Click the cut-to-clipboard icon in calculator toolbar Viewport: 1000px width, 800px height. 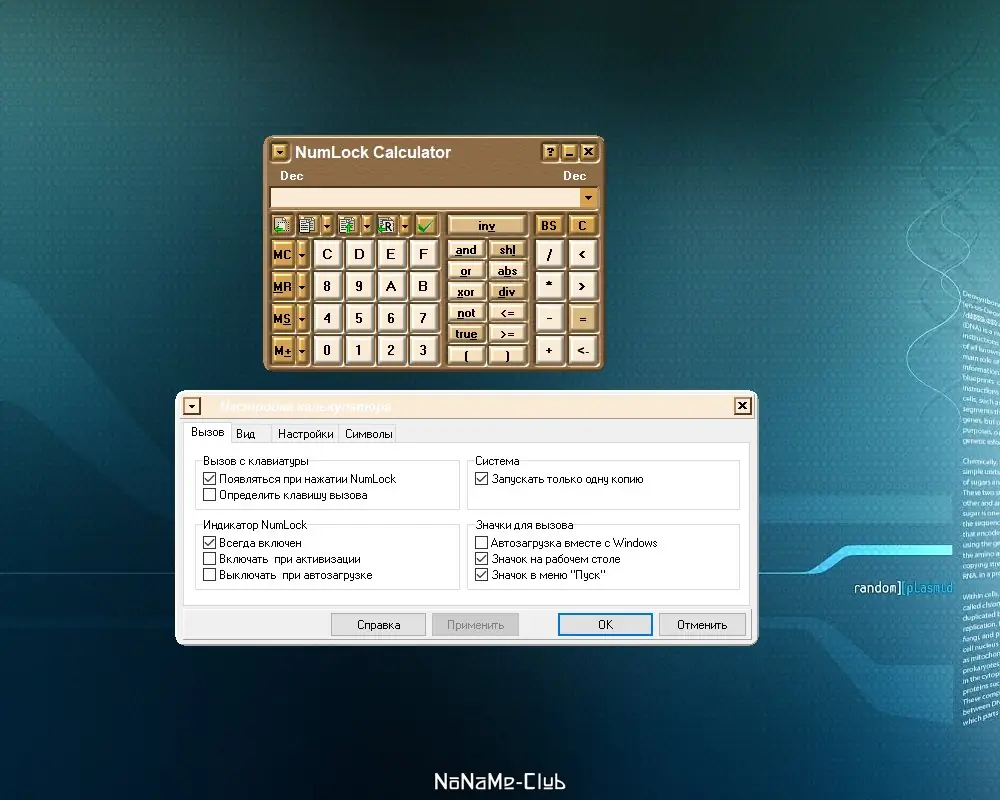pos(281,225)
